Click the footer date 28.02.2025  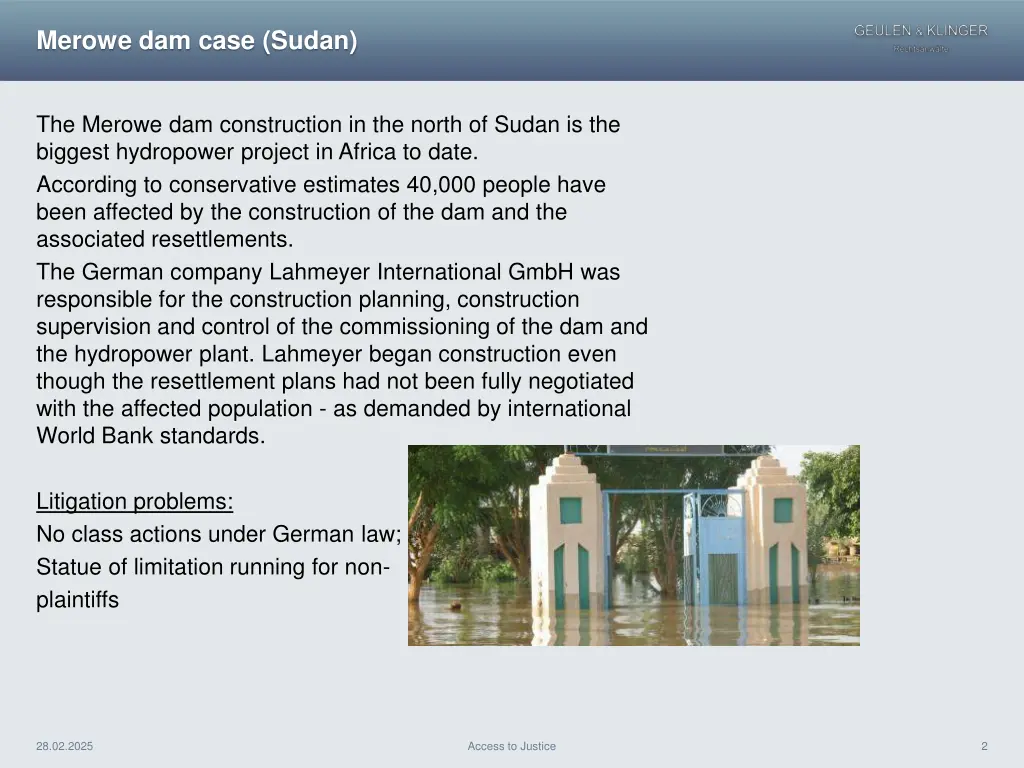(64, 746)
